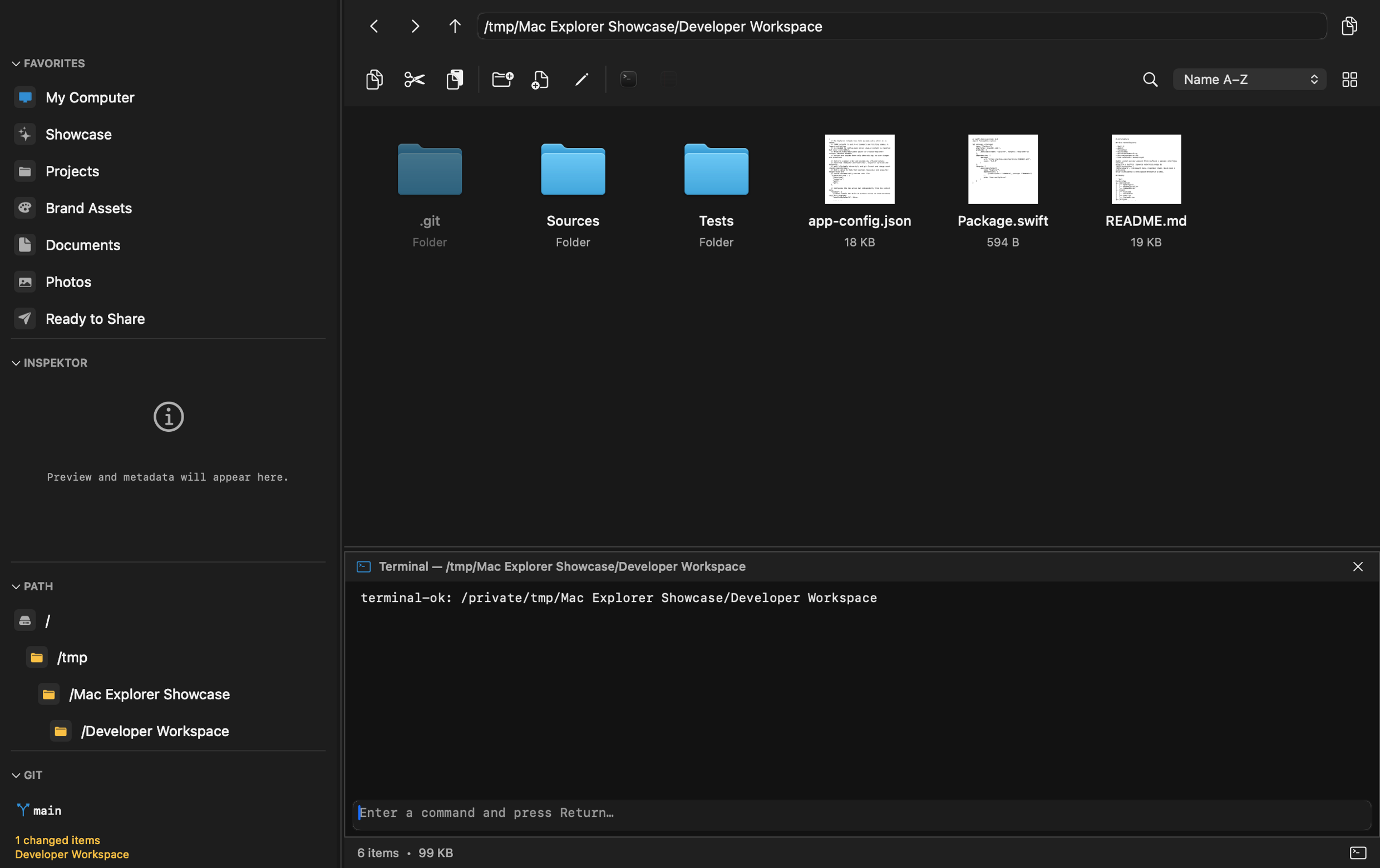Open Ready to Share favorite
Image resolution: width=1380 pixels, height=868 pixels.
168,319
